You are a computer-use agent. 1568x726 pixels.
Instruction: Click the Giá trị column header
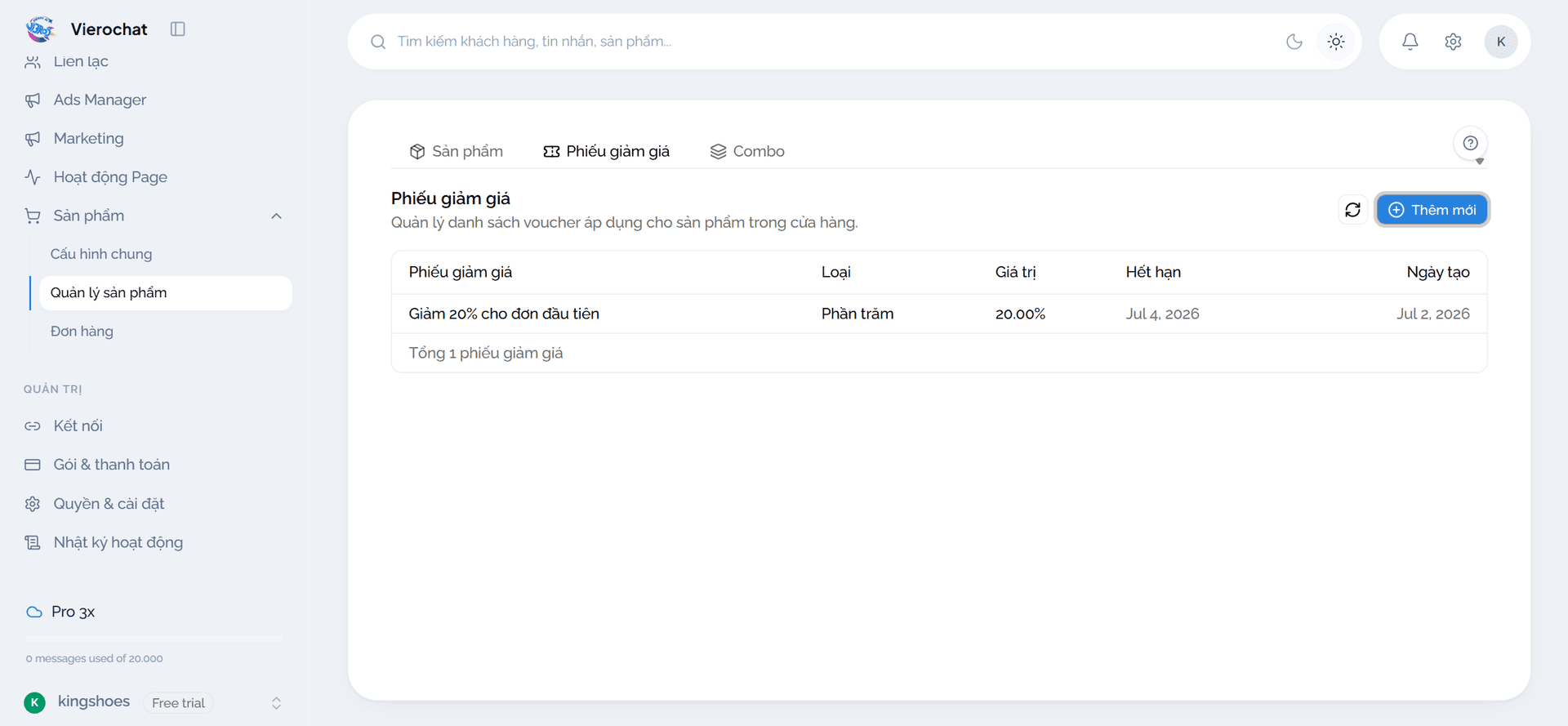point(1015,272)
